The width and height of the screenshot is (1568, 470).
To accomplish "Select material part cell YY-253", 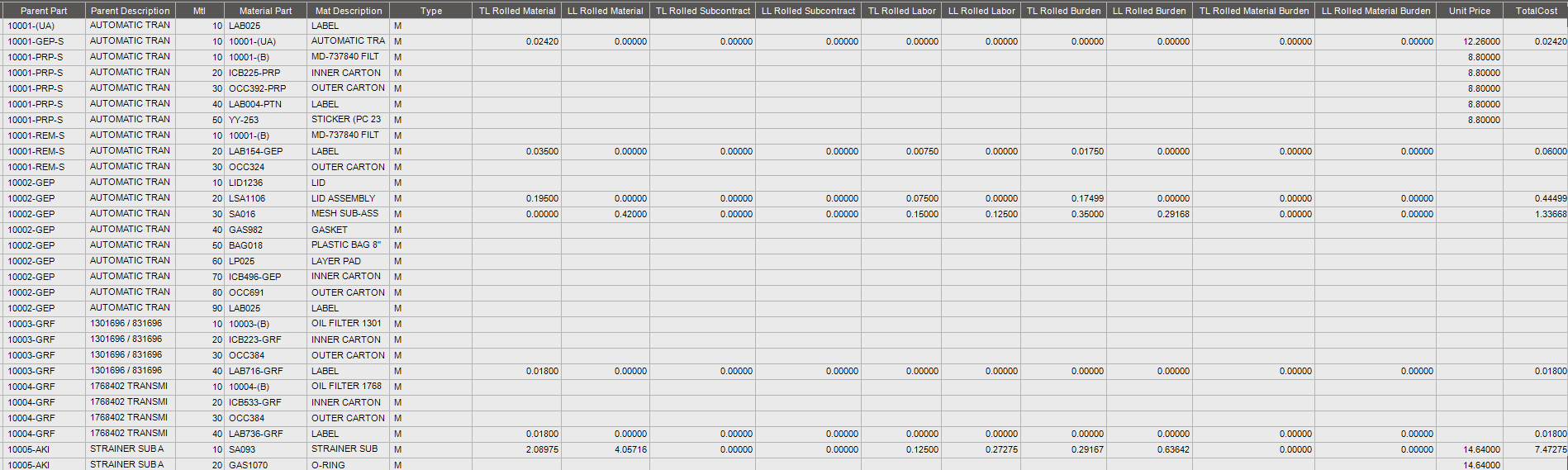I will [265, 120].
